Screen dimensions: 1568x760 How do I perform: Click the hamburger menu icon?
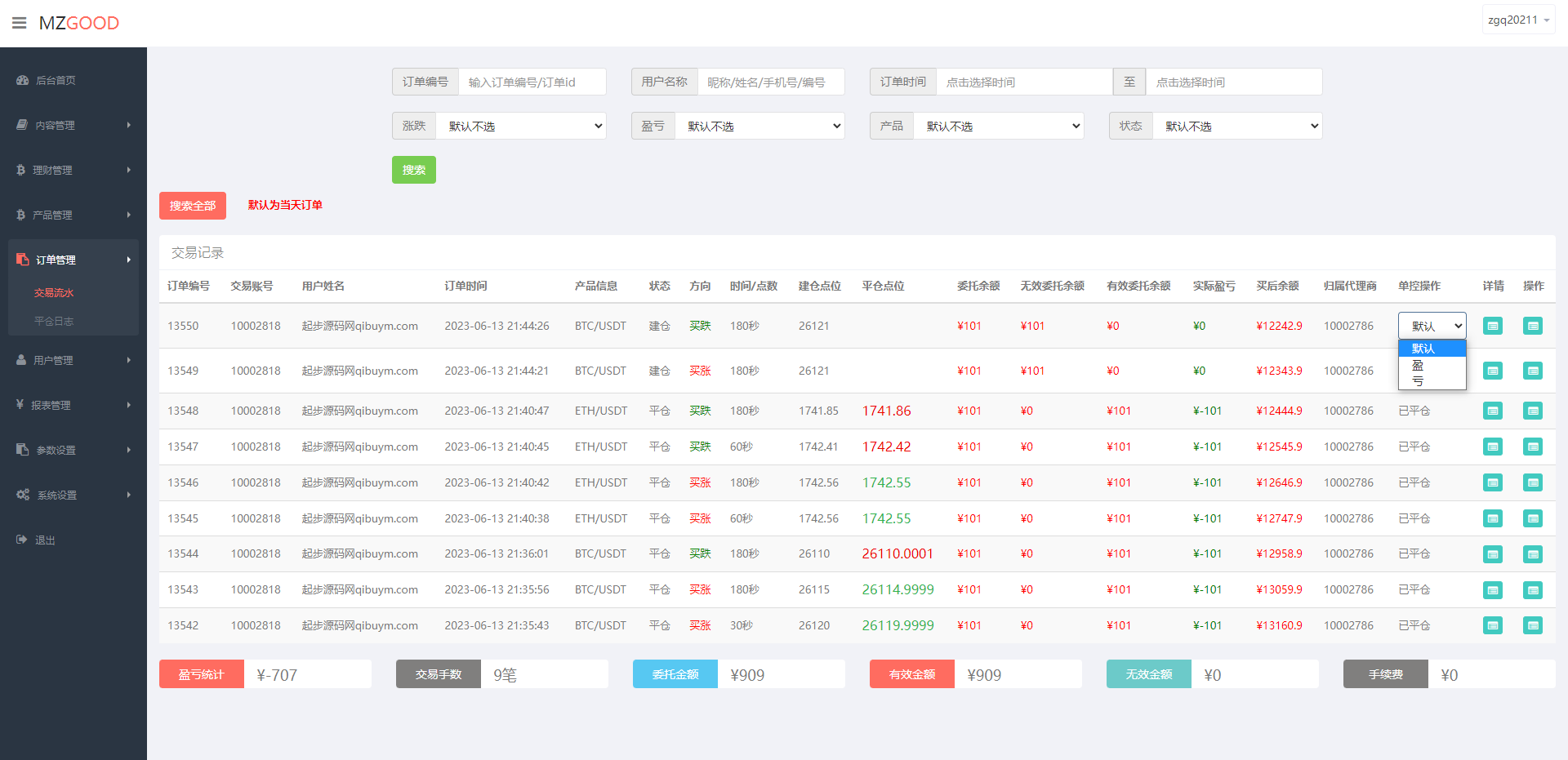pyautogui.click(x=19, y=23)
